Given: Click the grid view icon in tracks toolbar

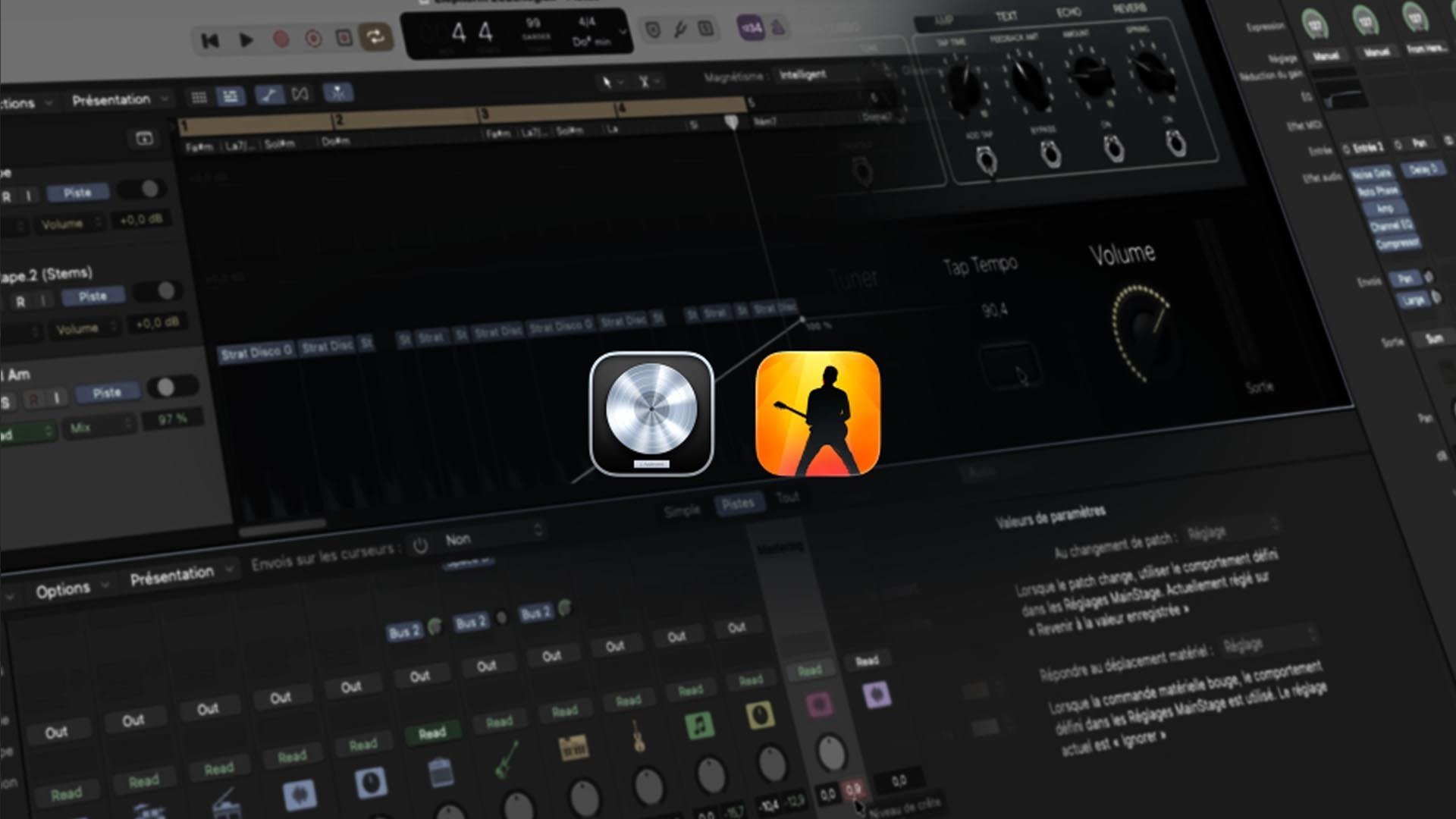Looking at the screenshot, I should [x=199, y=97].
